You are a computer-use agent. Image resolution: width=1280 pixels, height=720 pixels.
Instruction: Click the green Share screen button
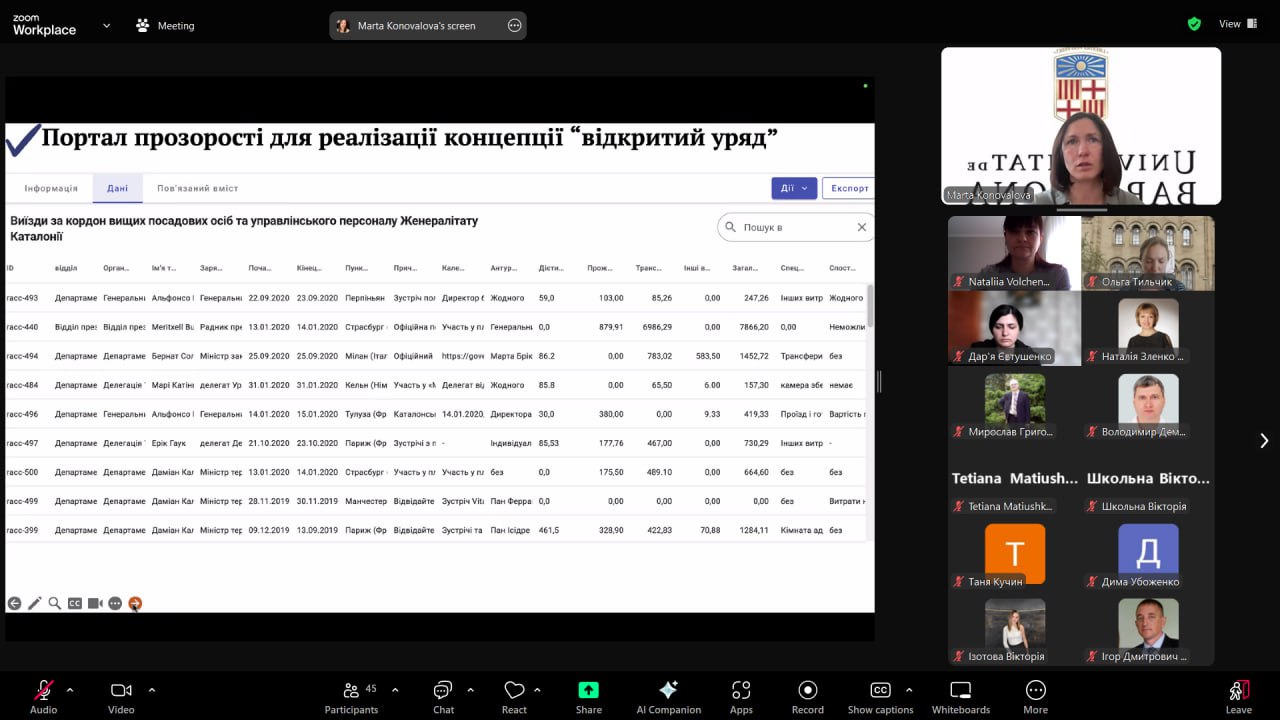pos(588,696)
